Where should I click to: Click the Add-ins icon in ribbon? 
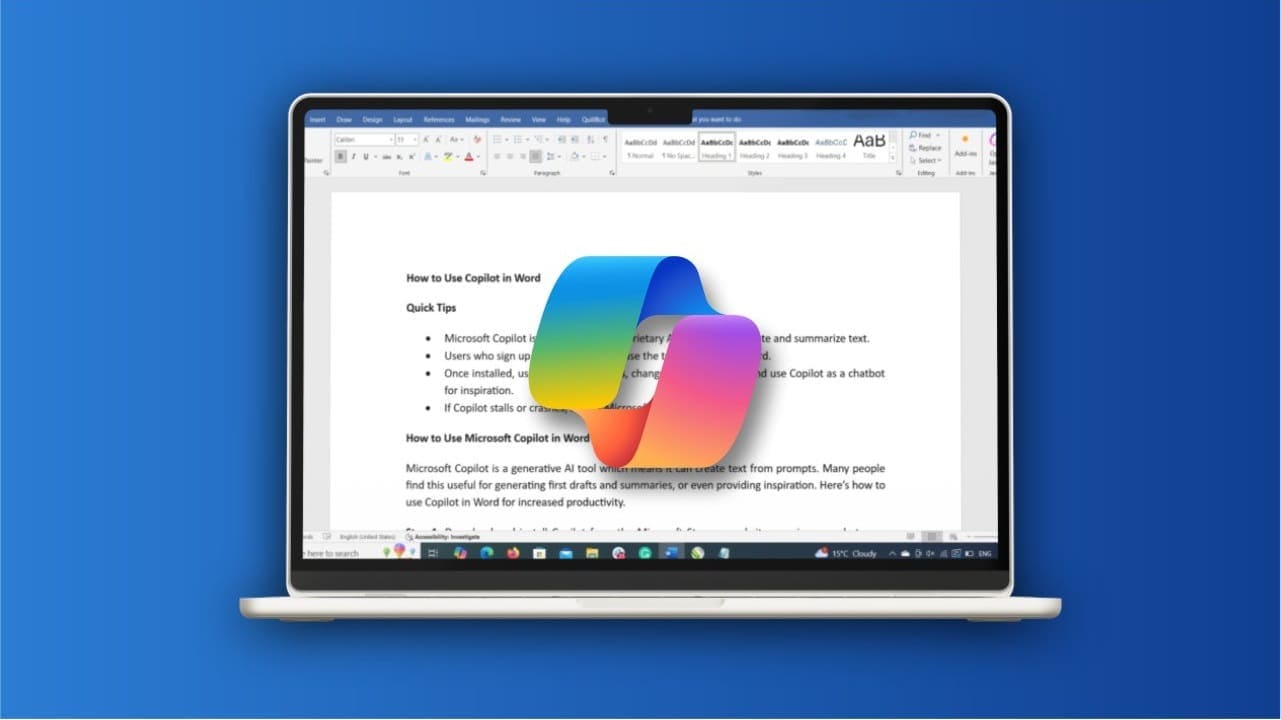[965, 145]
